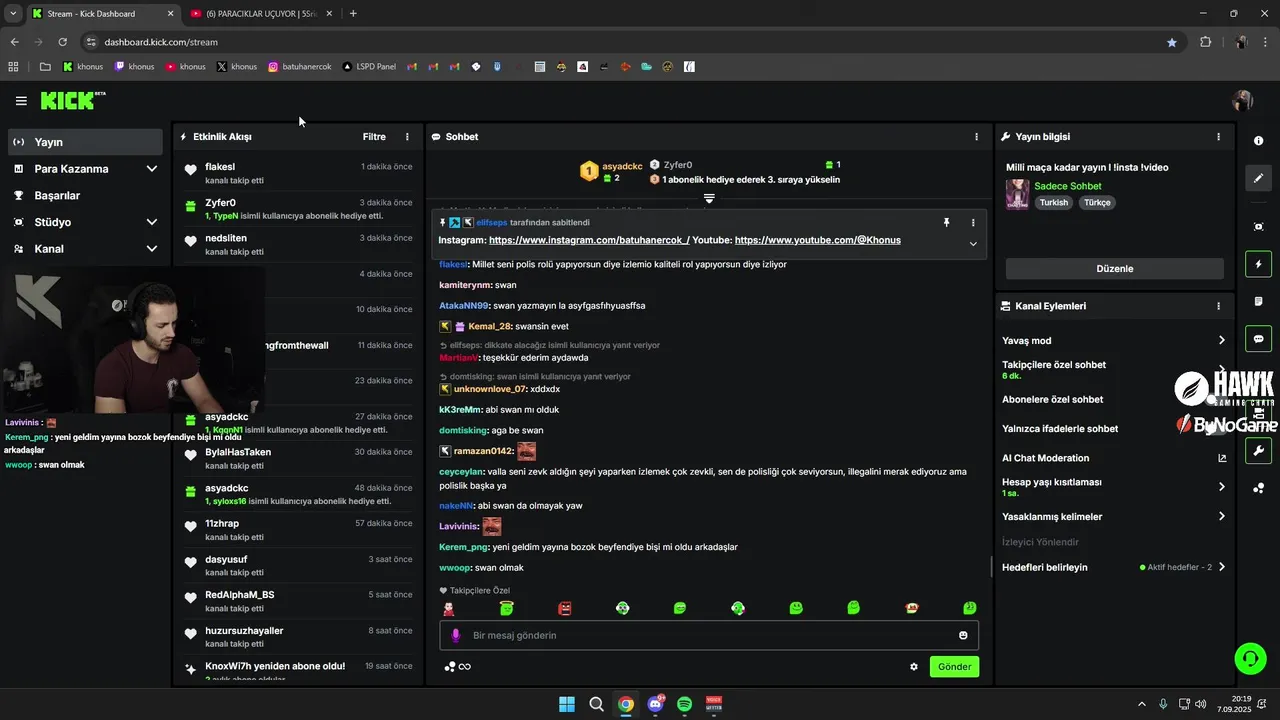This screenshot has height=720, width=1280.
Task: Click the three-dots icon at bottom of right toolbar
Action: 1259,488
